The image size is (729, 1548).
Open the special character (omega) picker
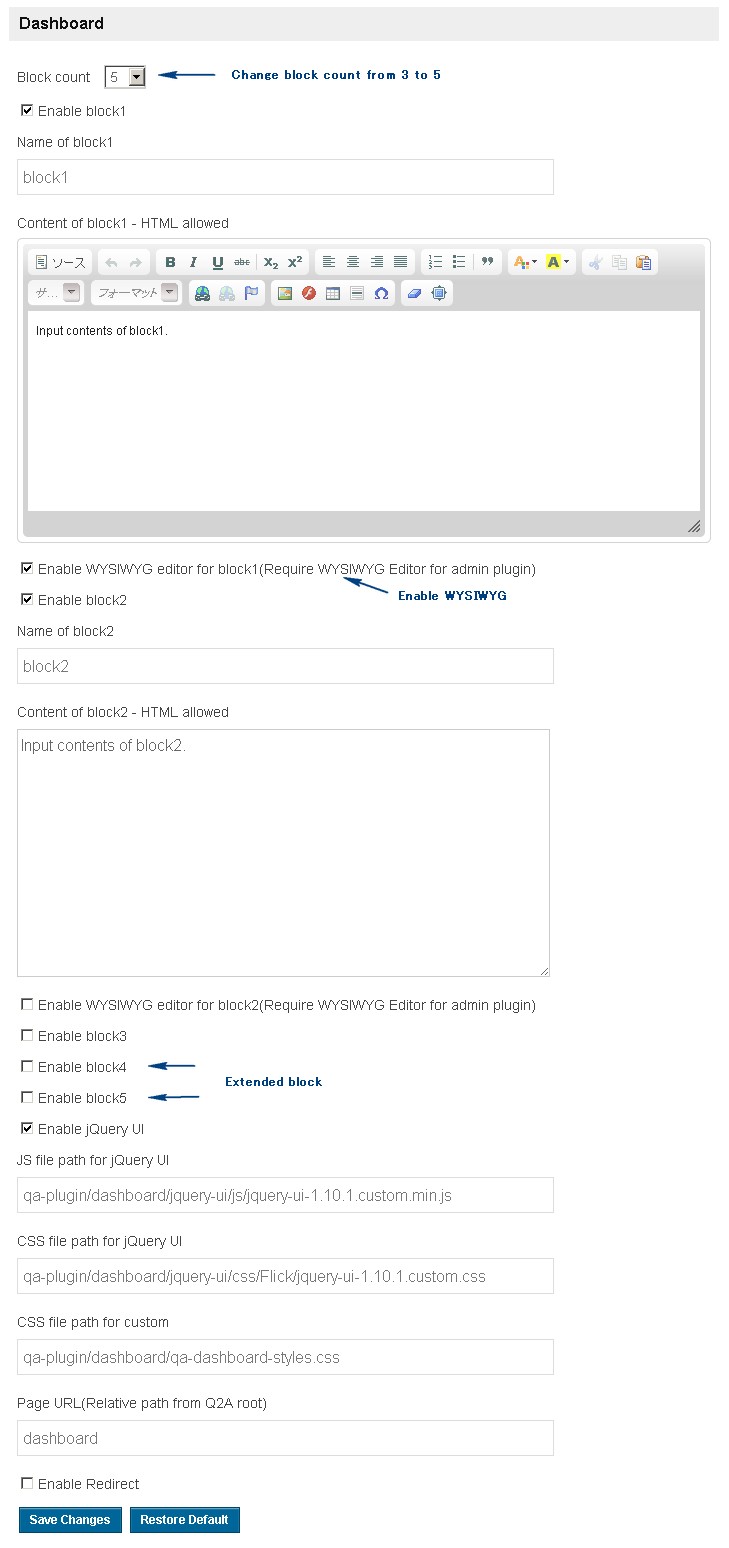[381, 293]
